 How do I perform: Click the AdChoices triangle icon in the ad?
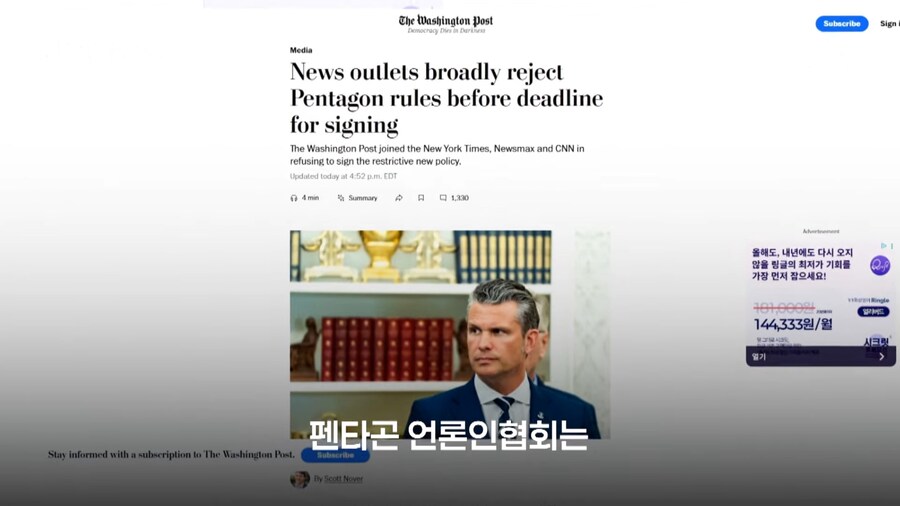[x=884, y=246]
